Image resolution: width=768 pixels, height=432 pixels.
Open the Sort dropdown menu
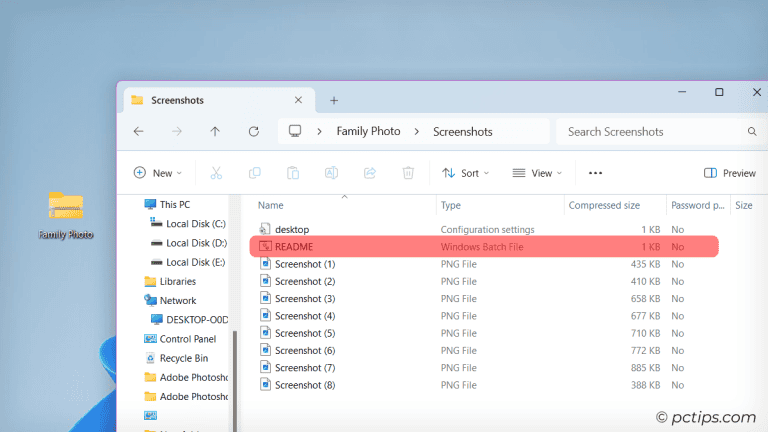[466, 173]
